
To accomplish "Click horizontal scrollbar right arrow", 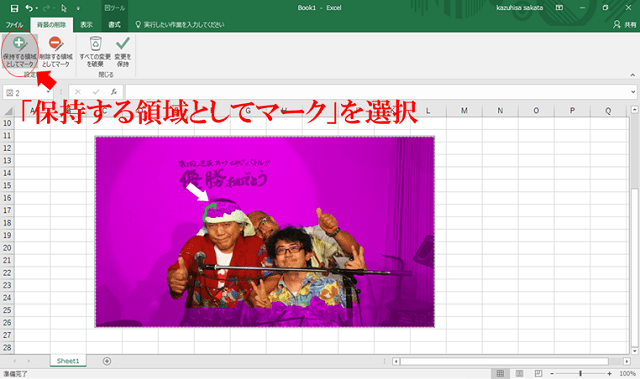I will [x=627, y=361].
